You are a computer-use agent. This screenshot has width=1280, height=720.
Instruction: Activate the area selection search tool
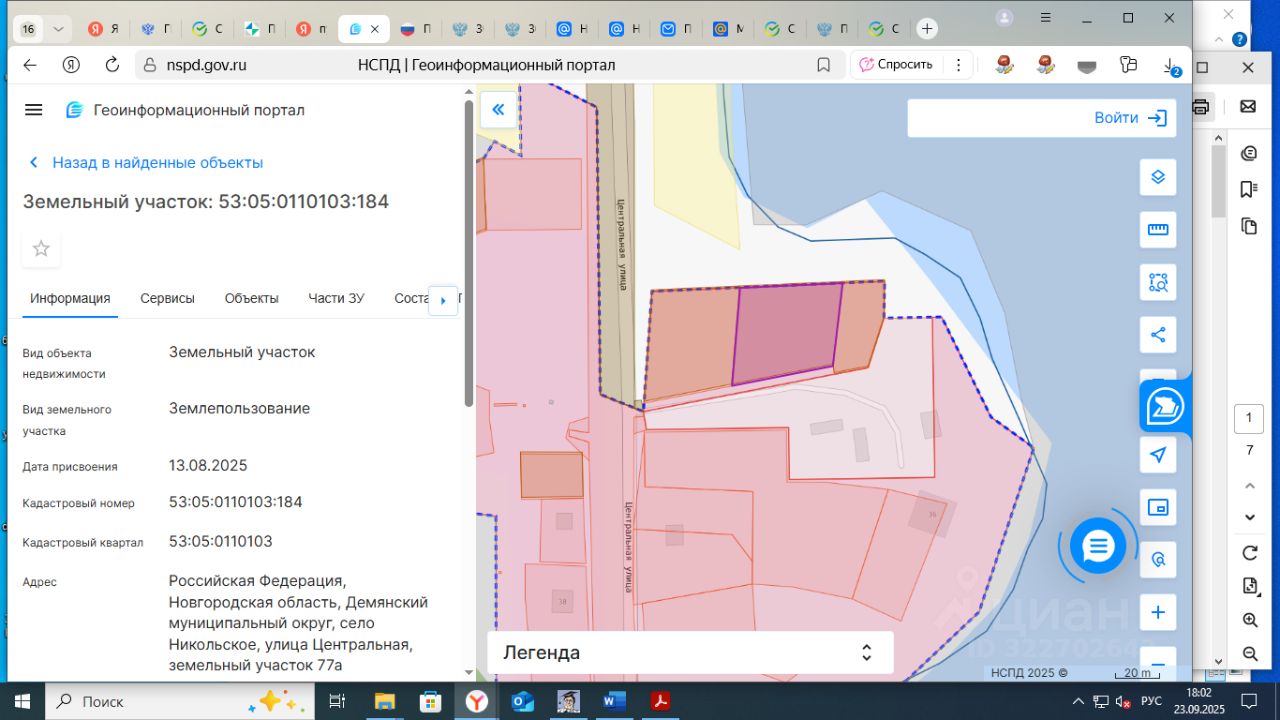coord(1158,283)
